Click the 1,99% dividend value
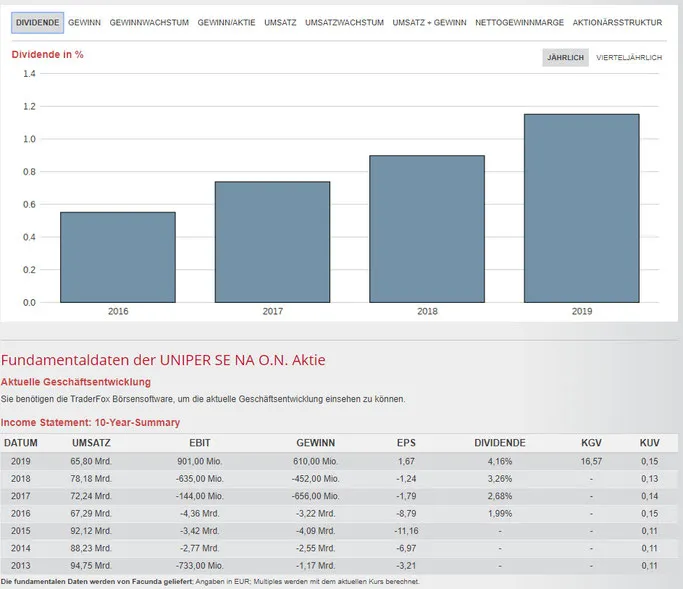683x589 pixels. 500,514
